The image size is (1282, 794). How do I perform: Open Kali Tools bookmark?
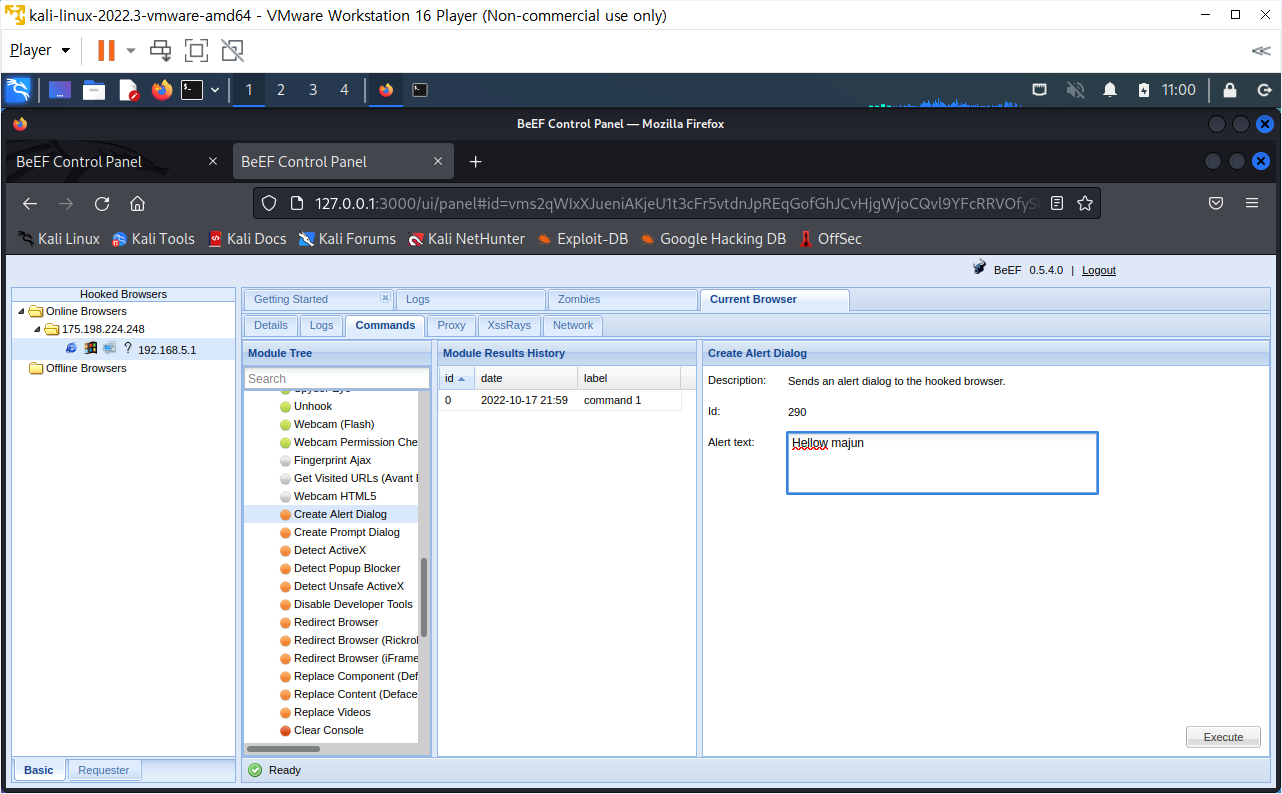click(153, 239)
